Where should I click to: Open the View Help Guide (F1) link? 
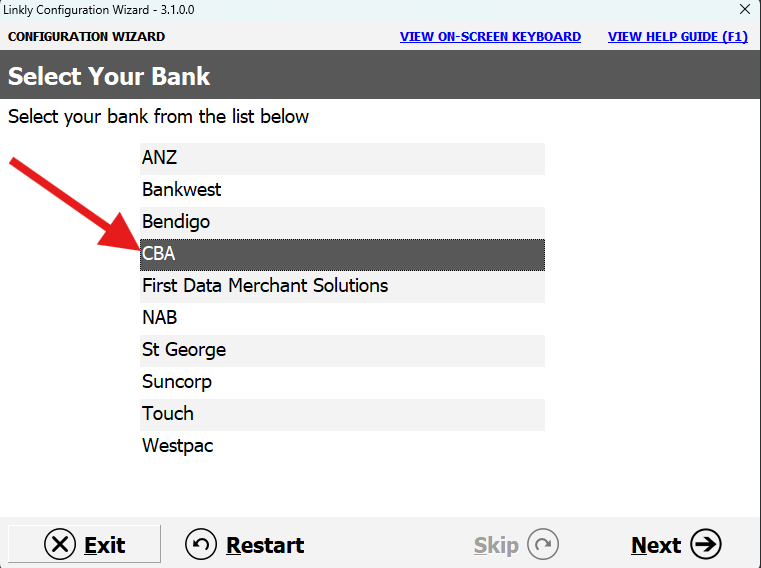tap(678, 37)
